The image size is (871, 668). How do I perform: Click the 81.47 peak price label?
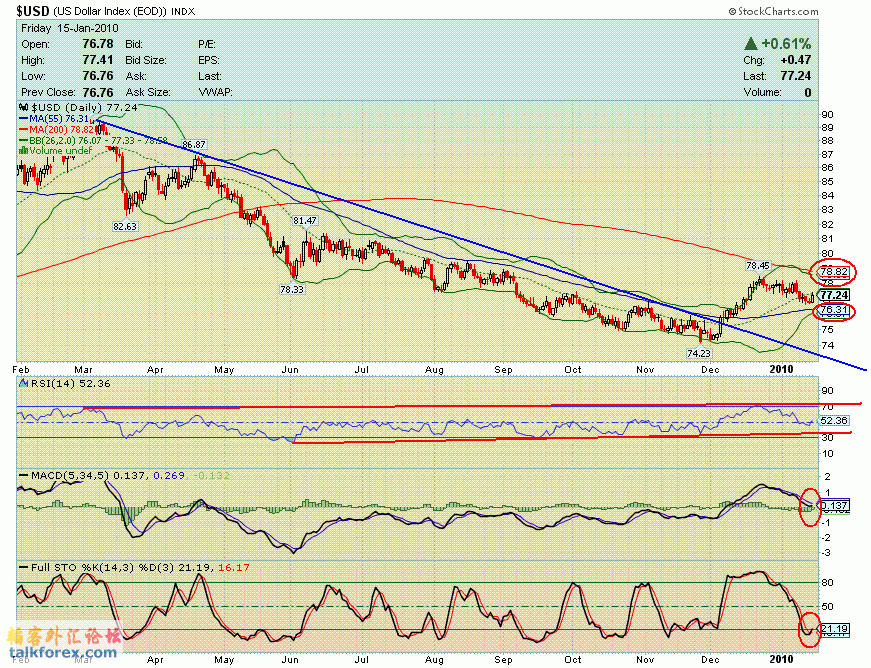coord(305,220)
